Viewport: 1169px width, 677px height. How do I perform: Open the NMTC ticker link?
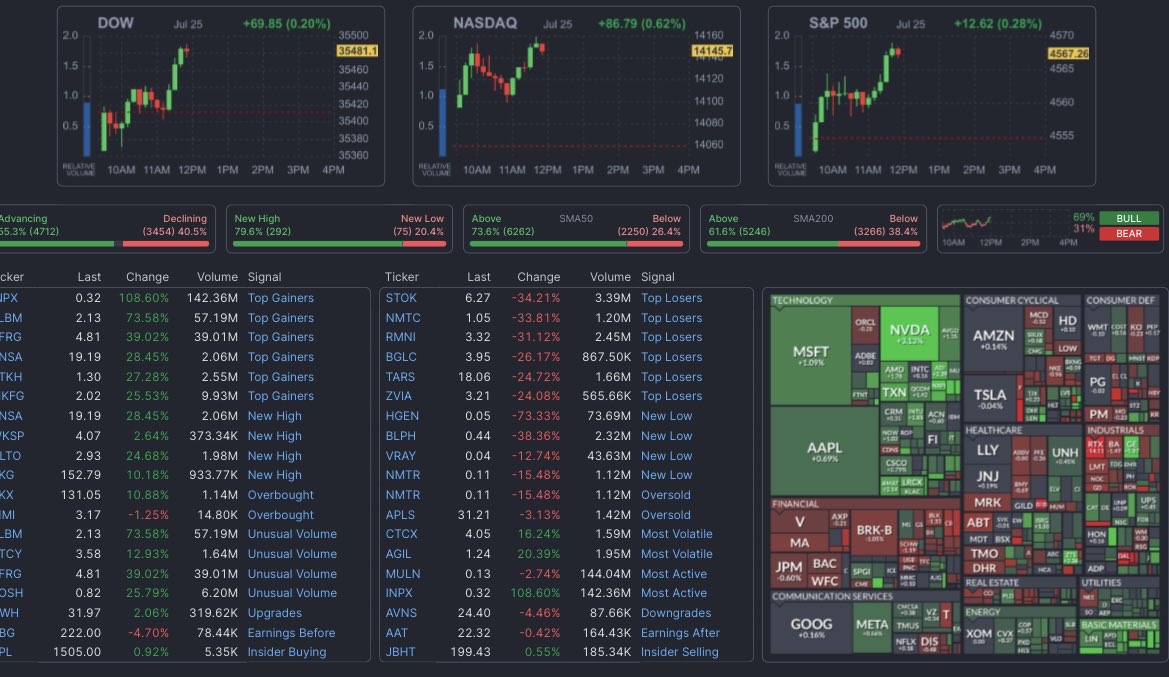coord(403,318)
